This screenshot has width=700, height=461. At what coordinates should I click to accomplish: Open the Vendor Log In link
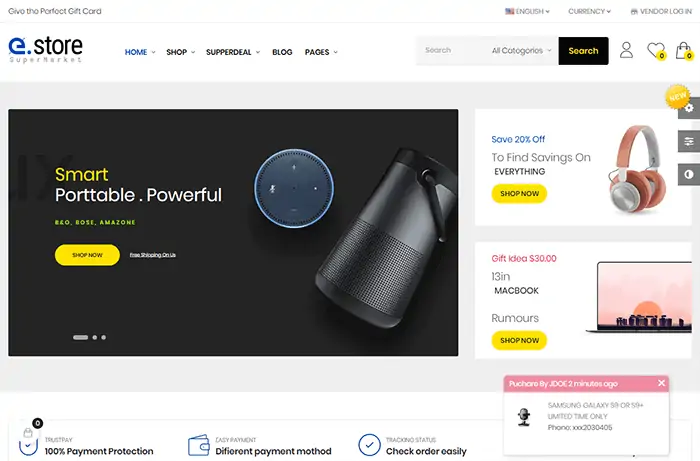(661, 11)
